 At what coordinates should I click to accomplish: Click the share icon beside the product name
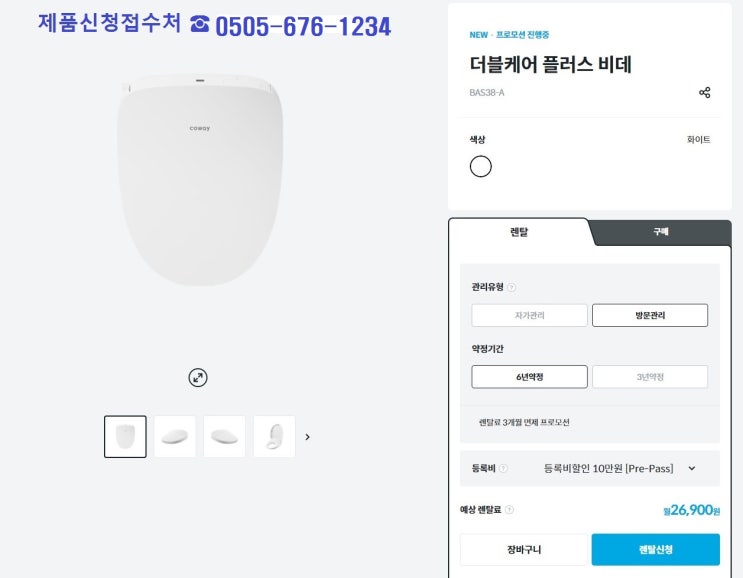pyautogui.click(x=704, y=93)
